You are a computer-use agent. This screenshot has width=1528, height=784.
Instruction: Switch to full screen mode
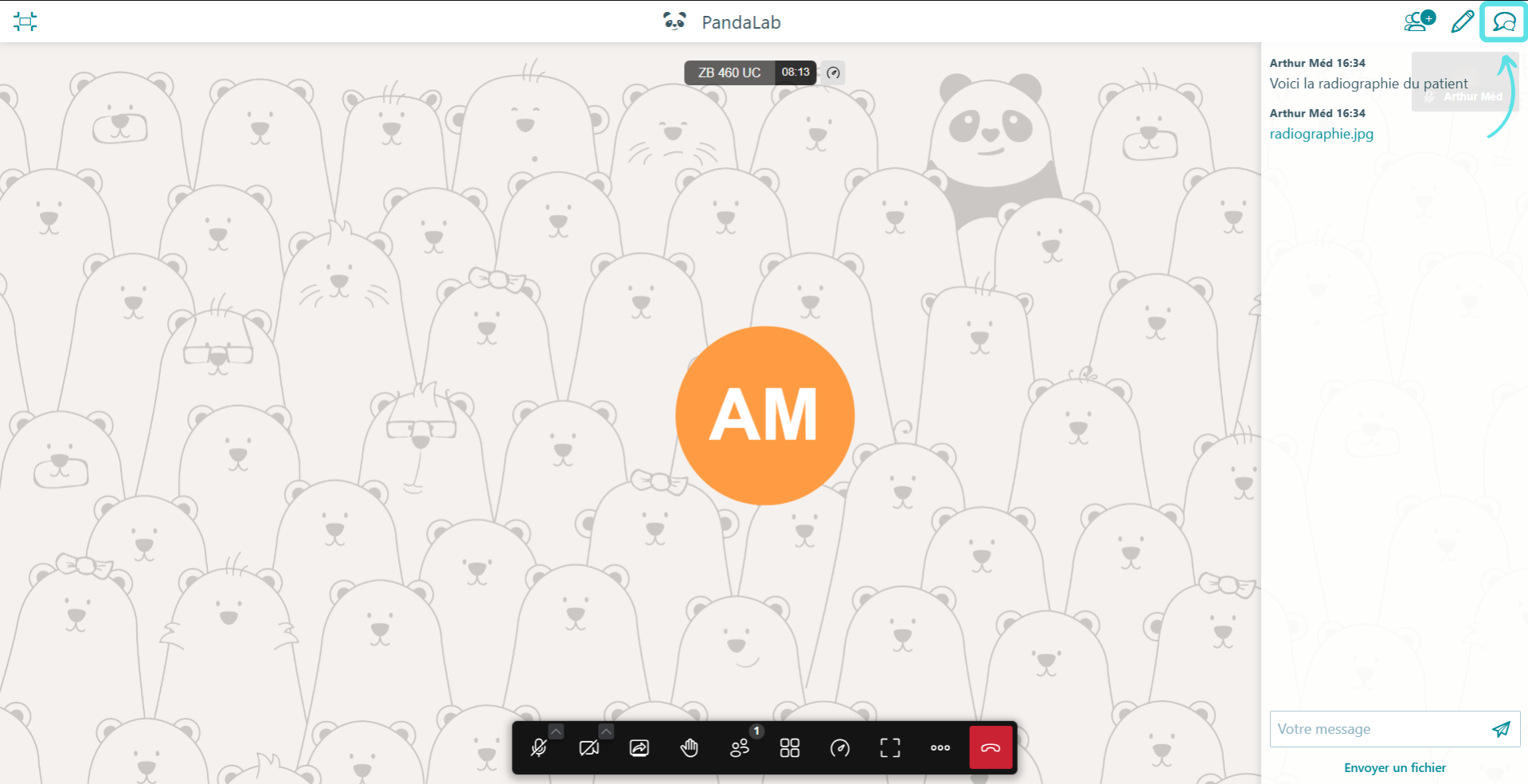pos(890,748)
